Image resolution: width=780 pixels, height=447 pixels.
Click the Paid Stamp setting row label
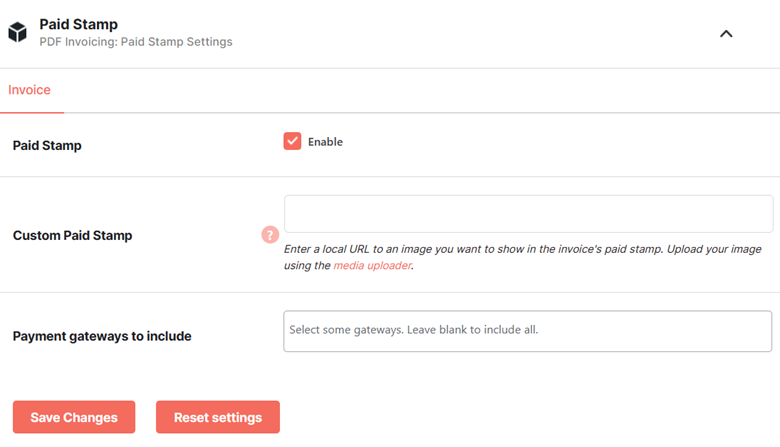[x=47, y=146]
